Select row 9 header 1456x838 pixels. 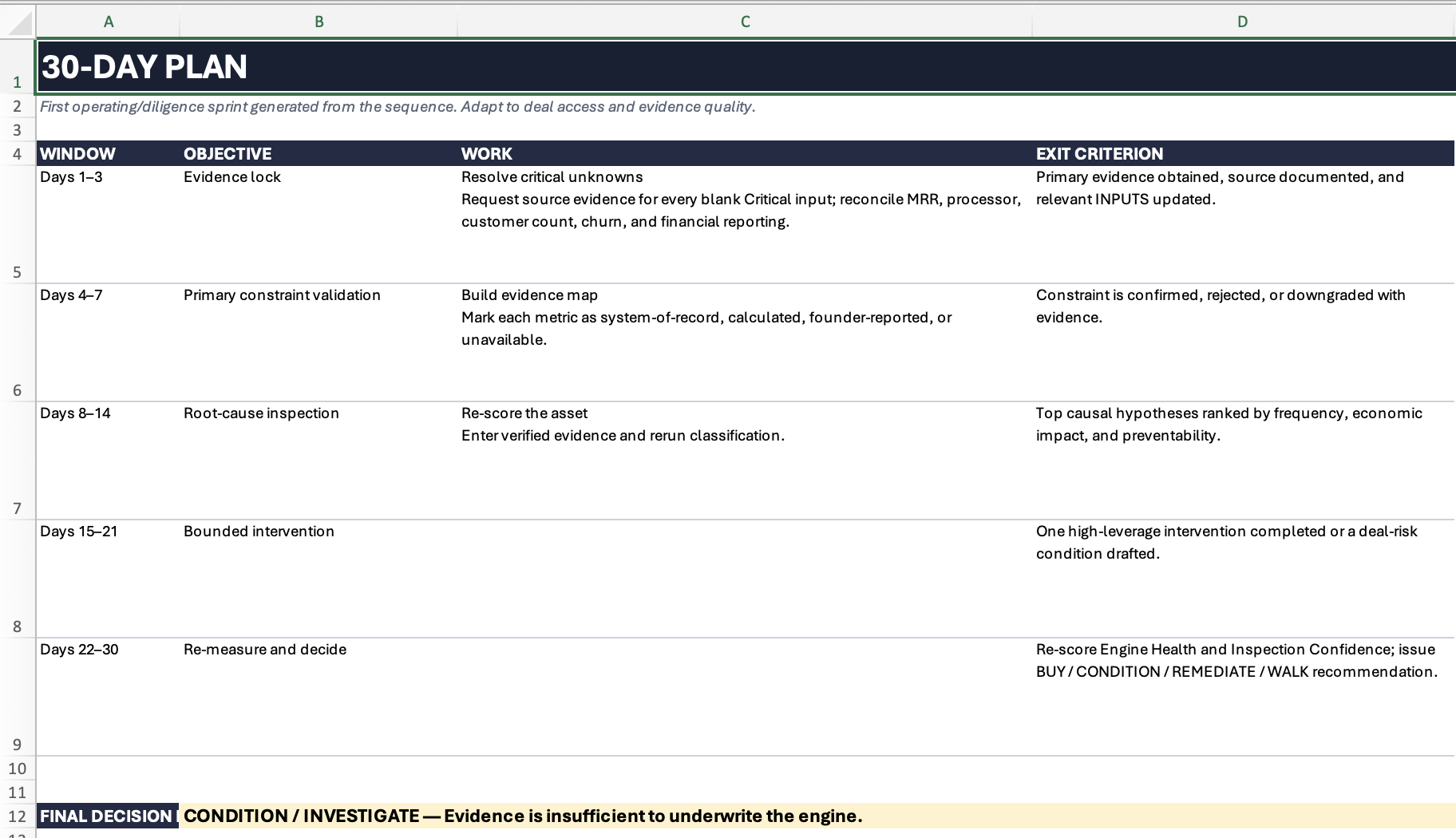click(x=18, y=697)
